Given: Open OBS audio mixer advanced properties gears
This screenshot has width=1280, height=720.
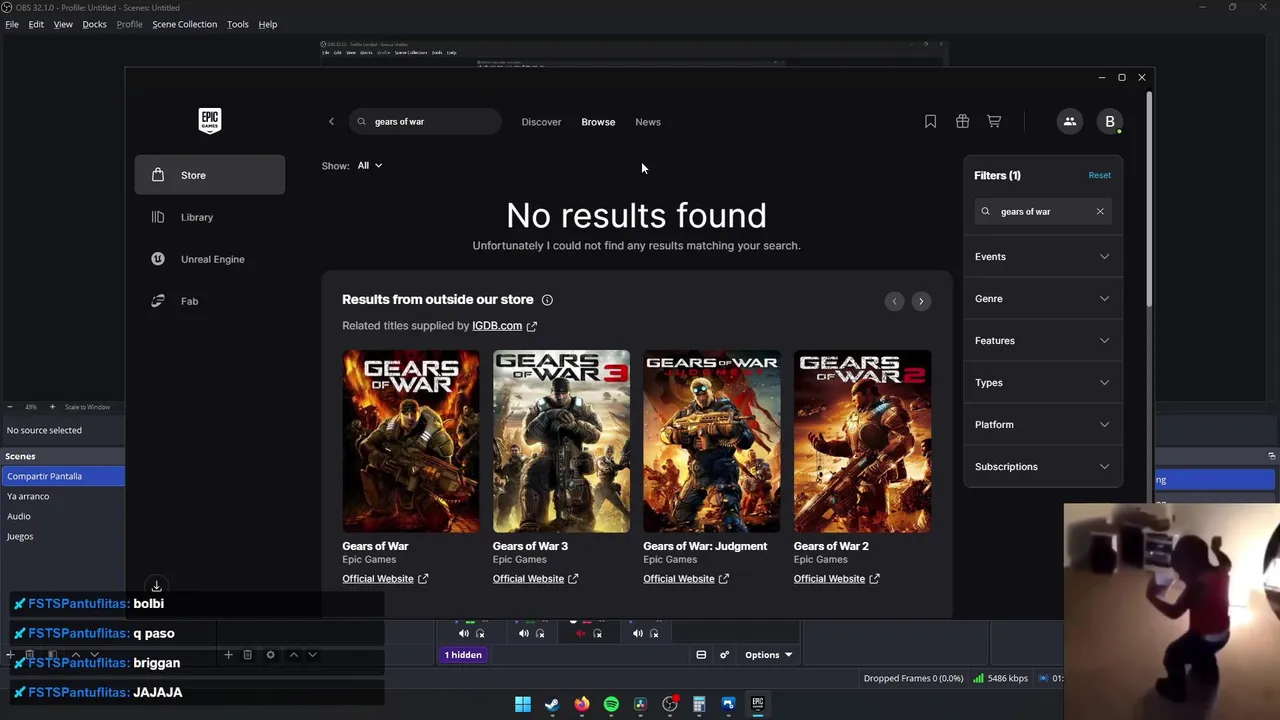Looking at the screenshot, I should (724, 655).
